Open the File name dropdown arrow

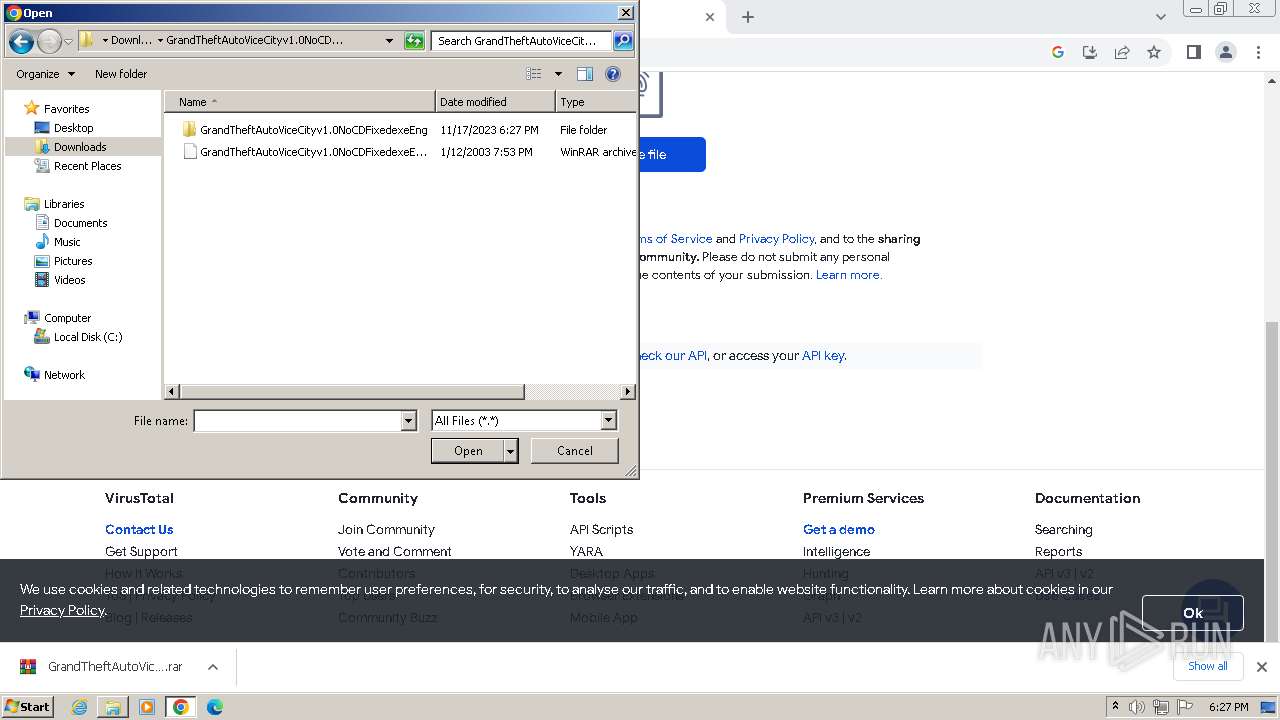click(408, 421)
